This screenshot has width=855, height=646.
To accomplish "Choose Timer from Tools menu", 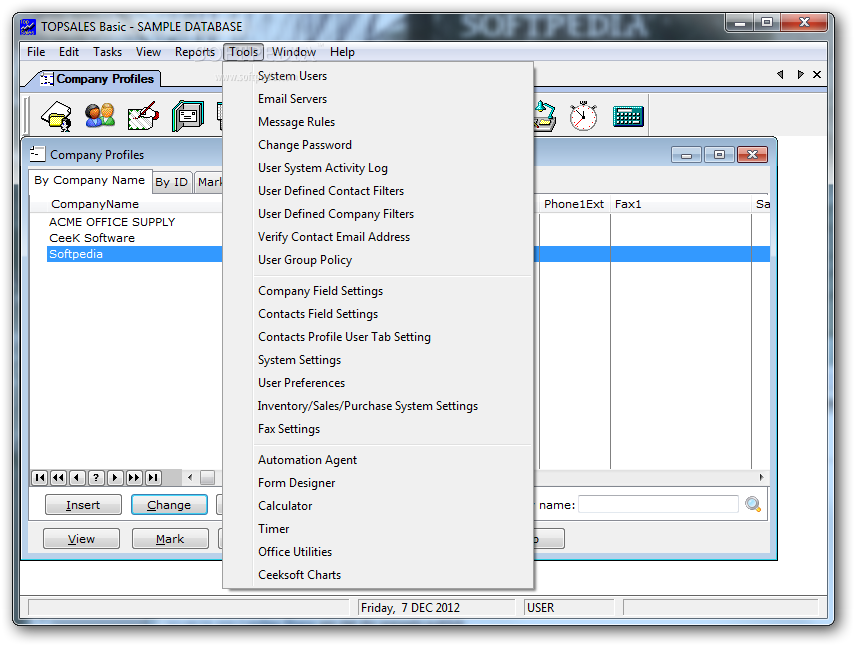I will (378, 528).
